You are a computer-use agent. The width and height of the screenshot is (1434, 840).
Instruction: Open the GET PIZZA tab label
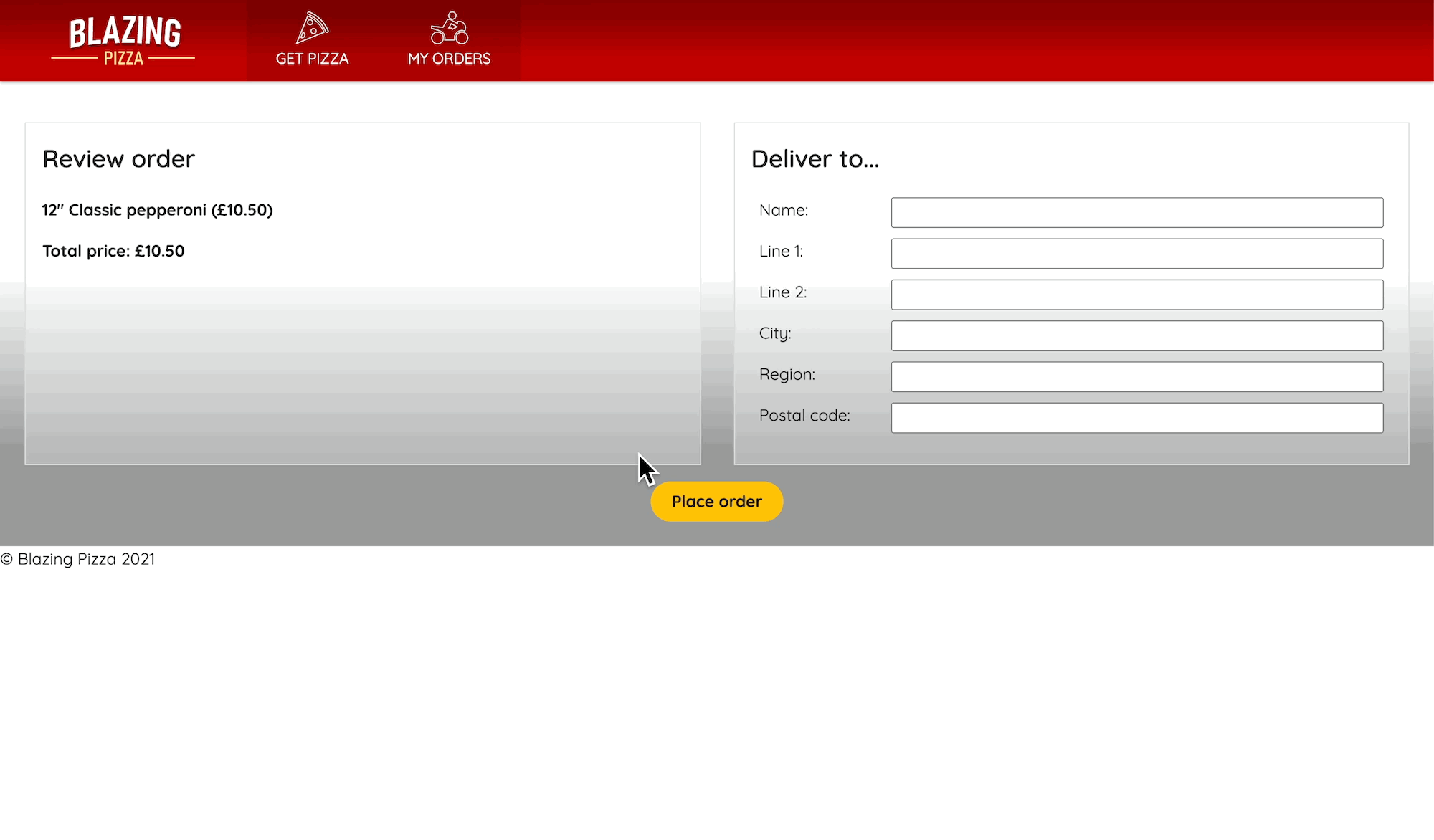pyautogui.click(x=312, y=59)
